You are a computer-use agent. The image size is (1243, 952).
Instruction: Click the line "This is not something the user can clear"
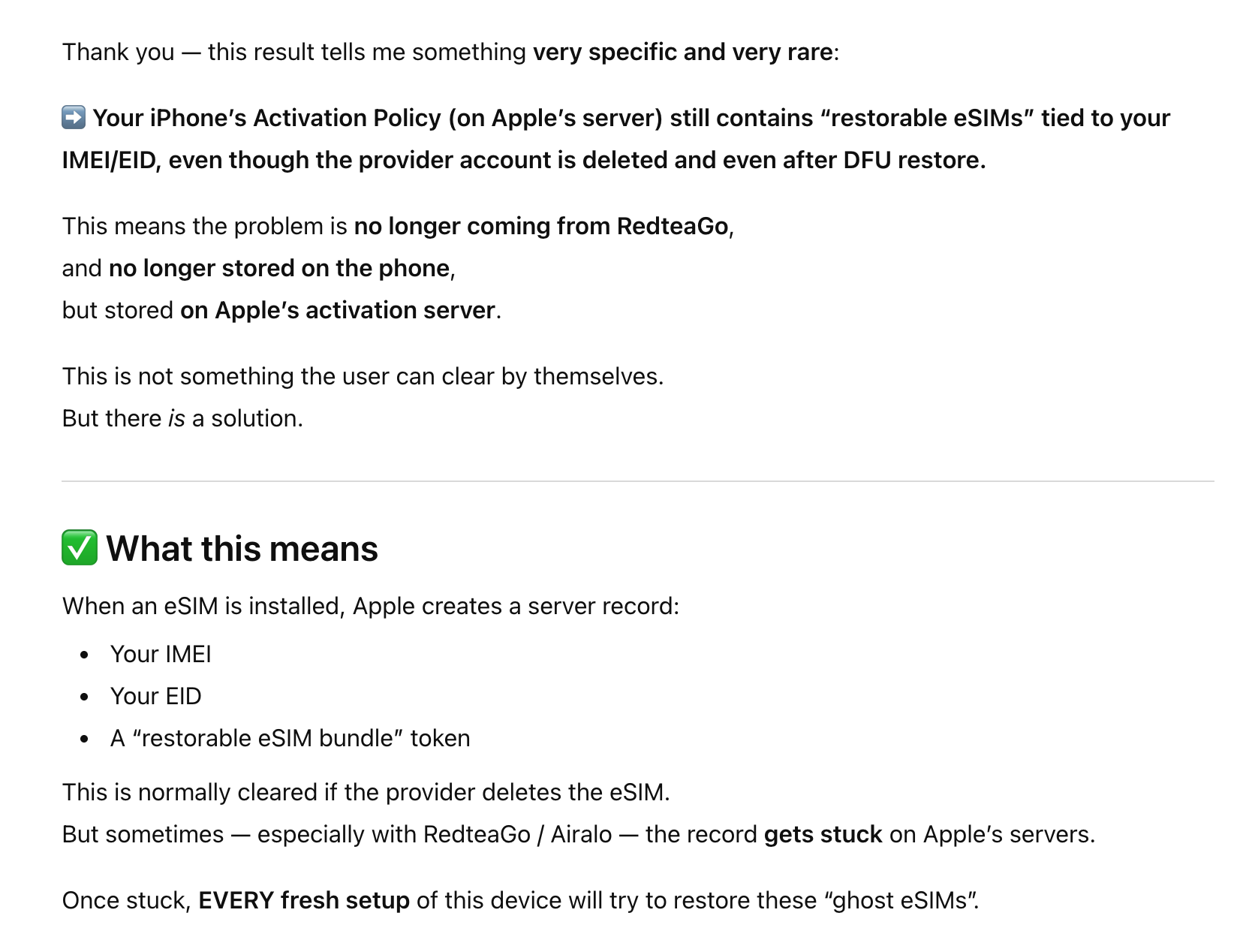(363, 376)
